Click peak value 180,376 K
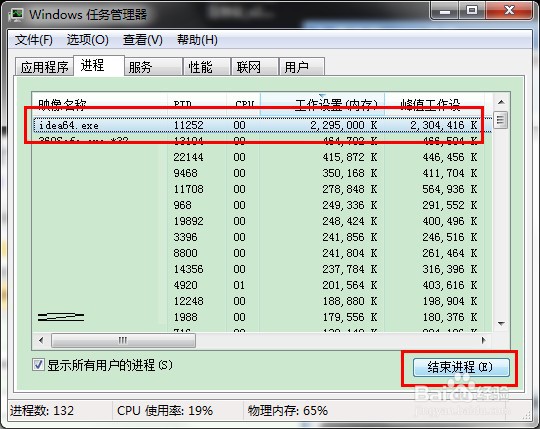Screen dimensions: 540x429 [x=450, y=317]
